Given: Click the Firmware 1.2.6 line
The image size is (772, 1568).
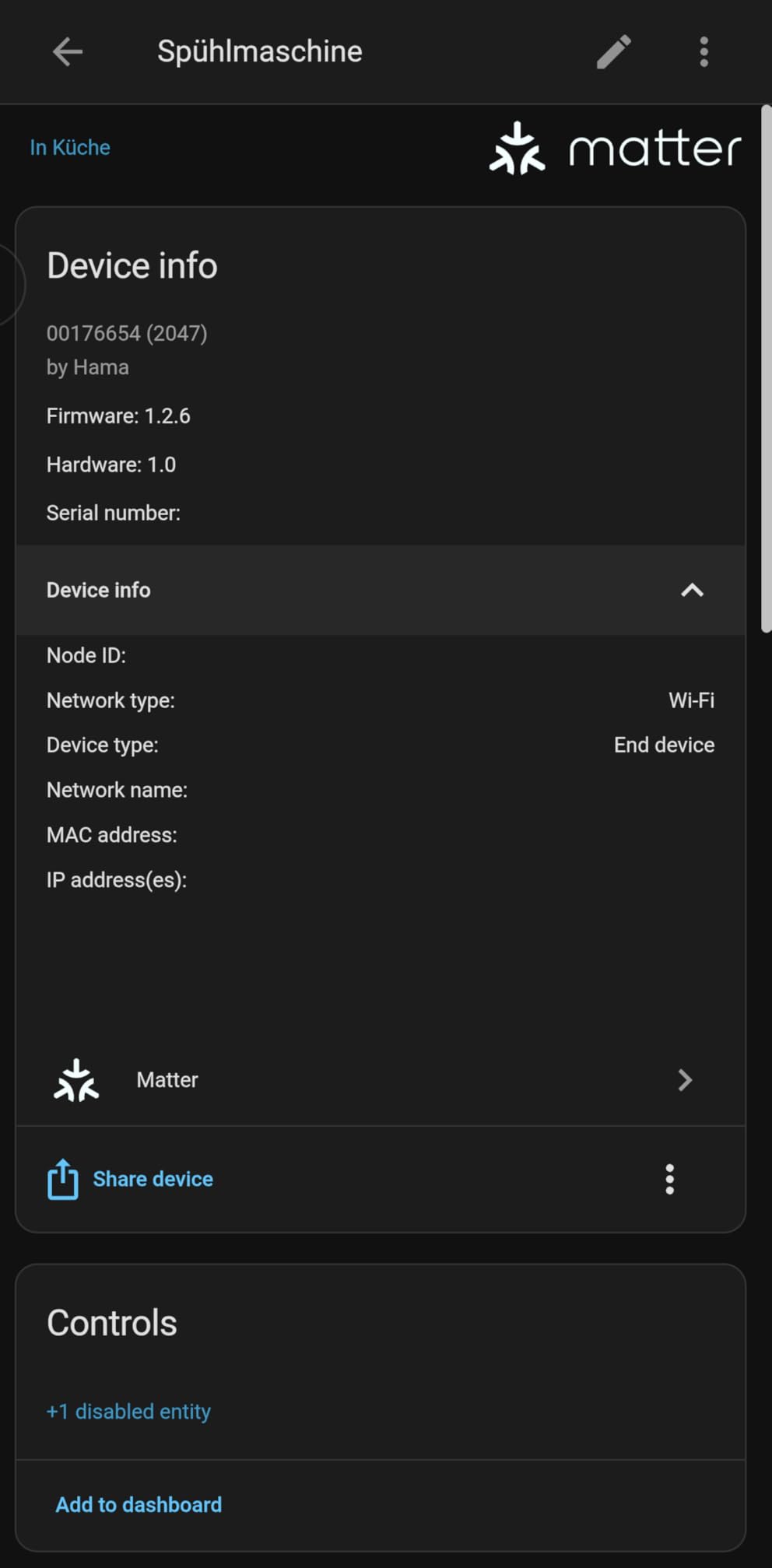Looking at the screenshot, I should tap(118, 416).
